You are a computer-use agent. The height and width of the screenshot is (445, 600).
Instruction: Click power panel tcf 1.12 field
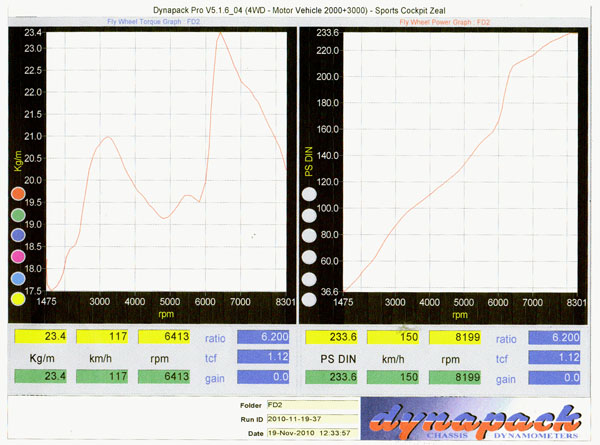(x=554, y=357)
